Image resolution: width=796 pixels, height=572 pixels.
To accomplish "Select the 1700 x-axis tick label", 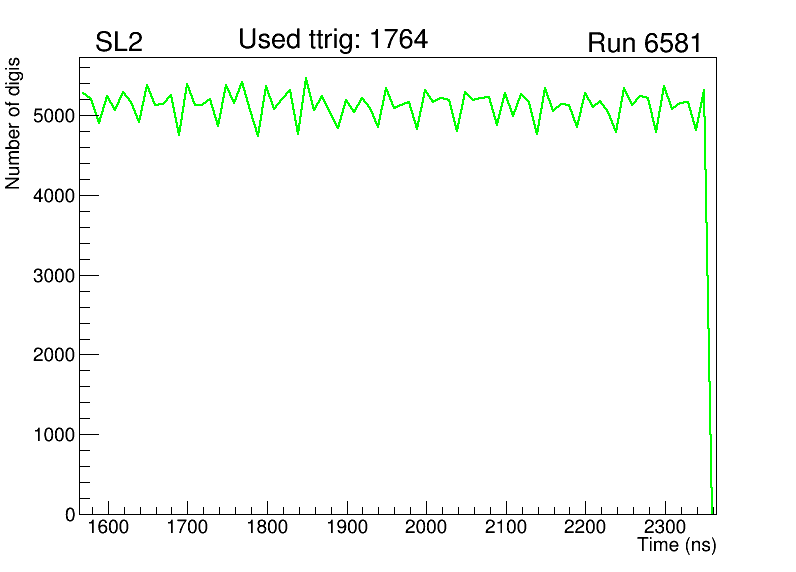I will pos(188,528).
